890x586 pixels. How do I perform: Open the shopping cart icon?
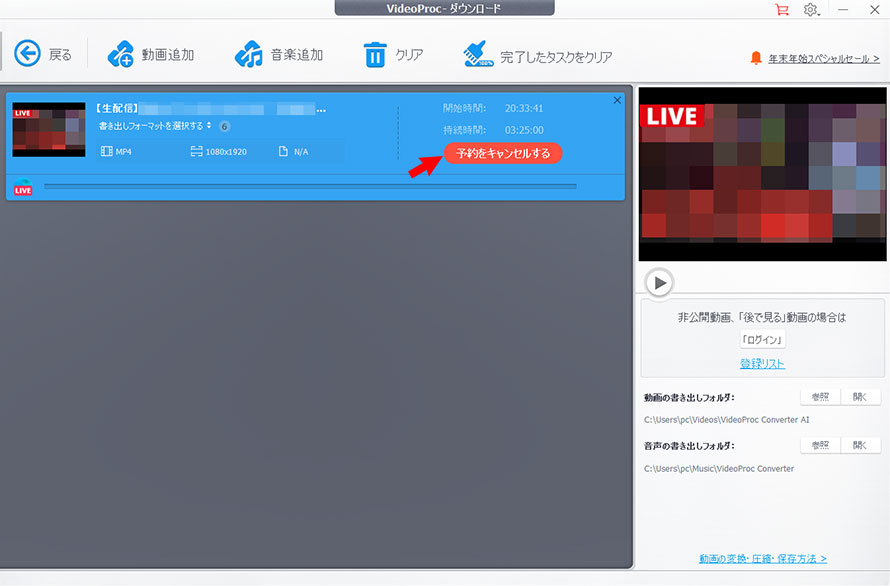click(x=782, y=9)
